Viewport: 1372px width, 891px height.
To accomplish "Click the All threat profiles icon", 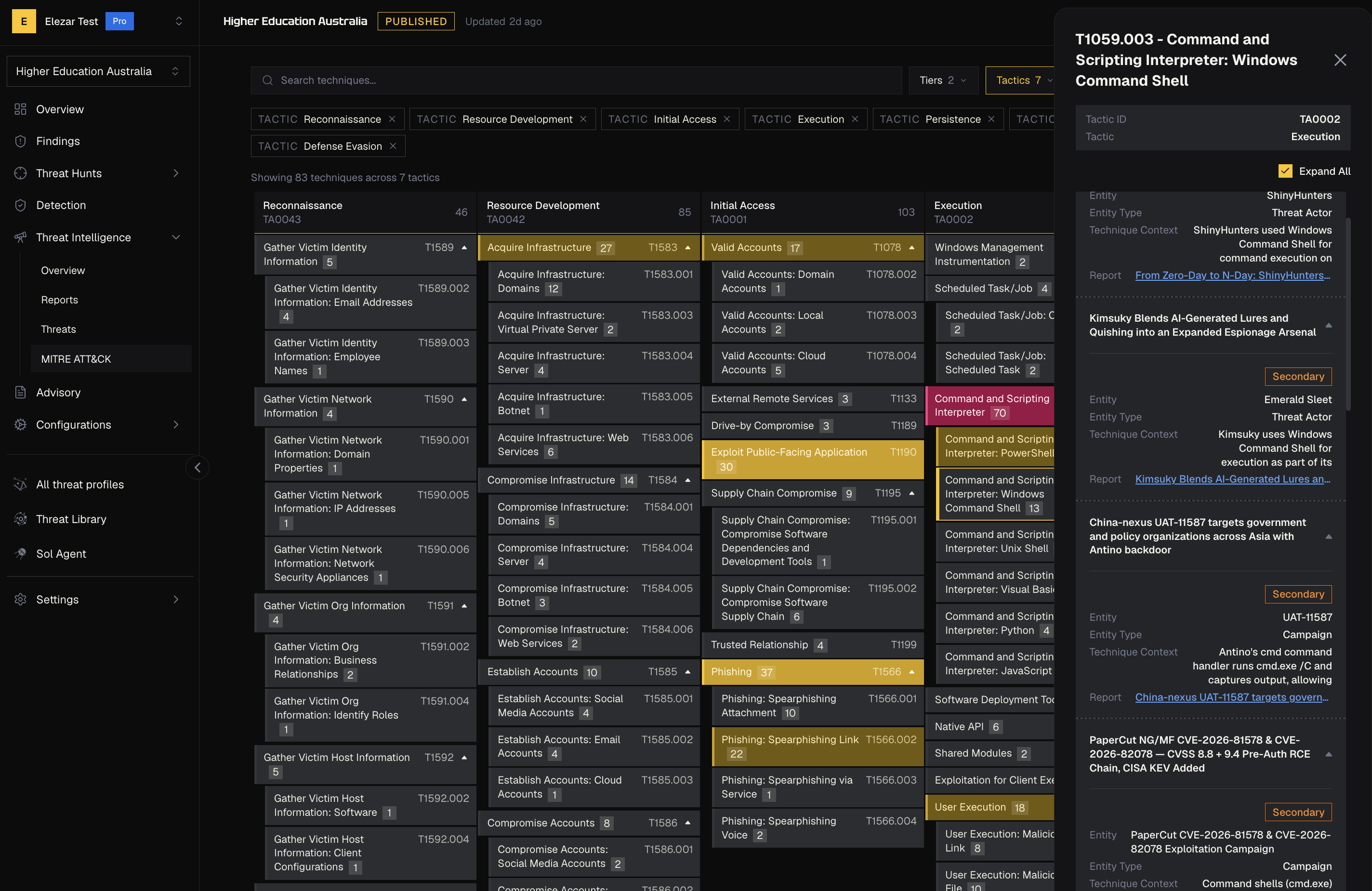I will (21, 484).
